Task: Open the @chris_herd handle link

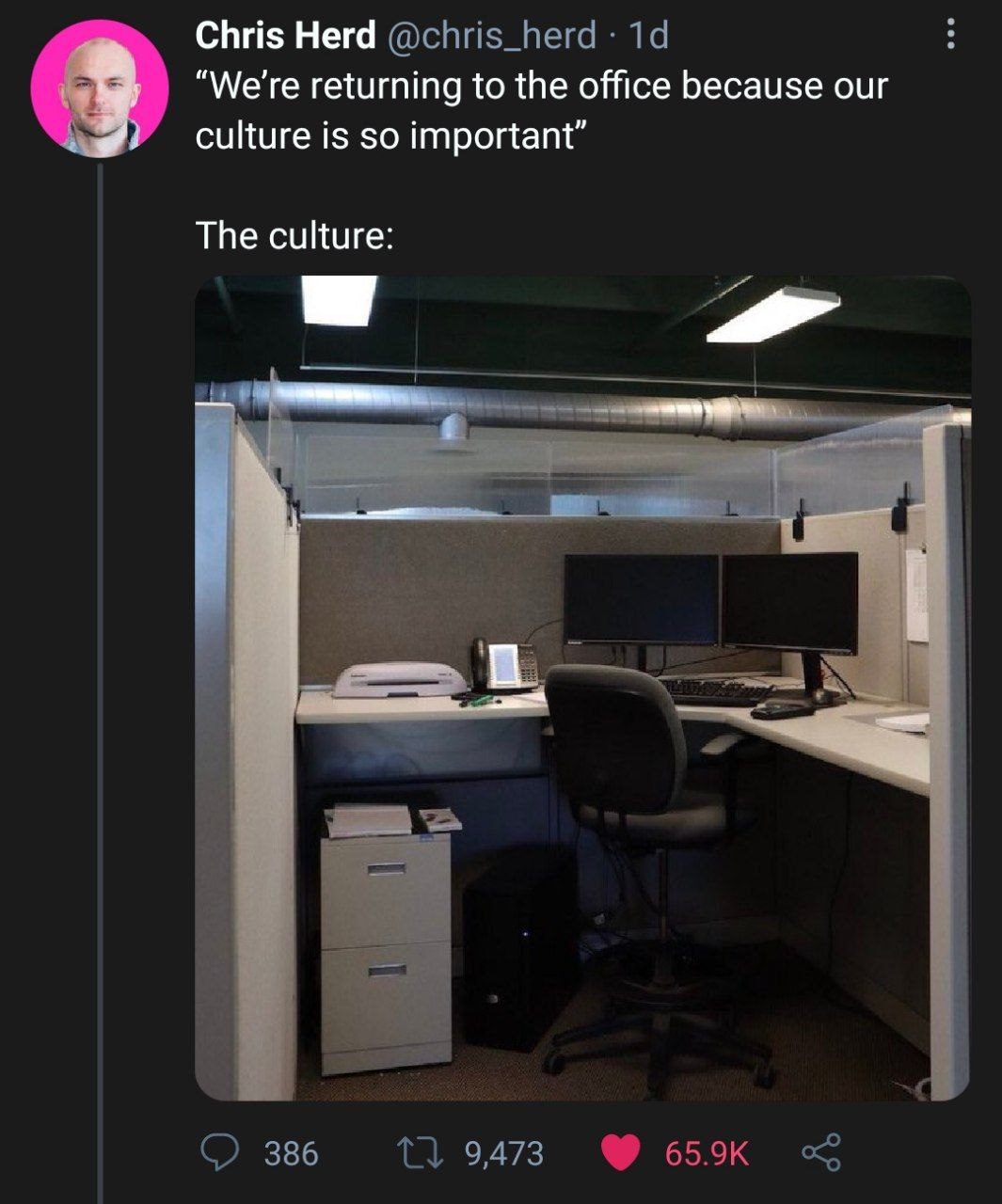Action: 490,36
